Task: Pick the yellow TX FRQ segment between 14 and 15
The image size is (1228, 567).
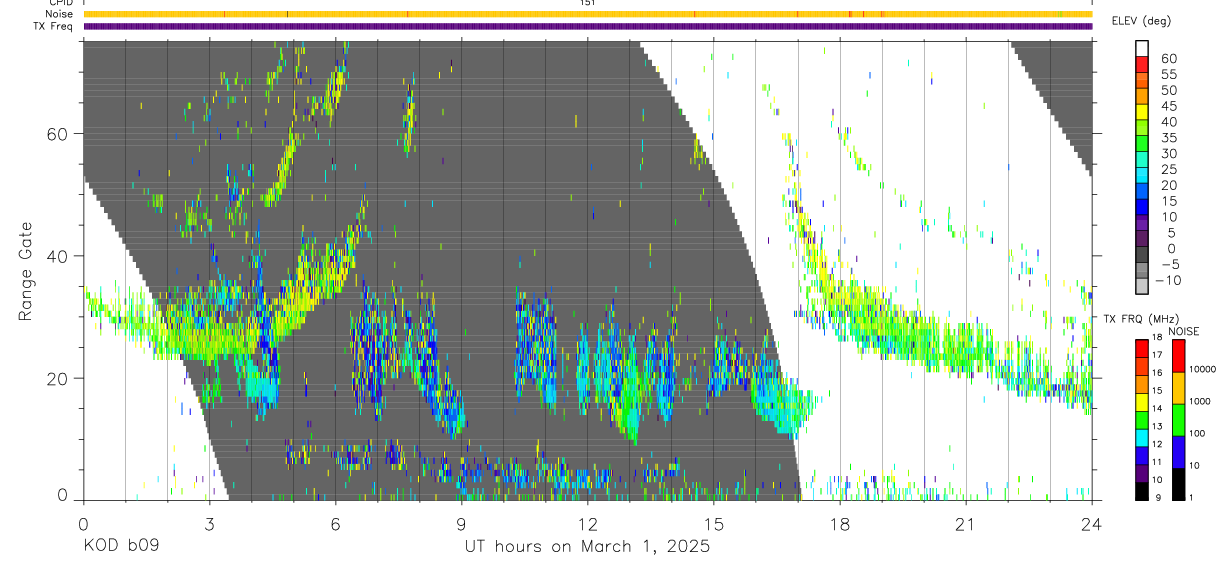Action: tap(1142, 402)
